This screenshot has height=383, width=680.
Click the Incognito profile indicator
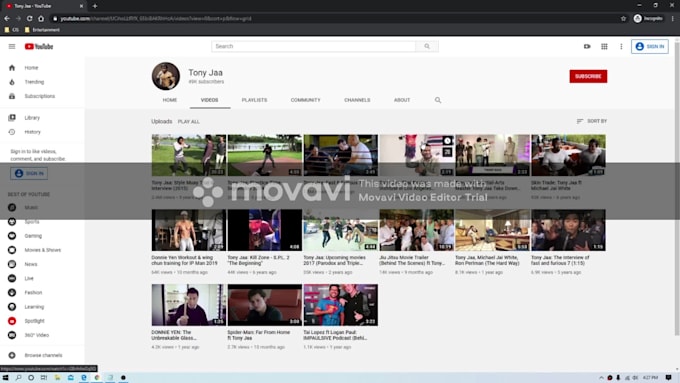[x=648, y=19]
